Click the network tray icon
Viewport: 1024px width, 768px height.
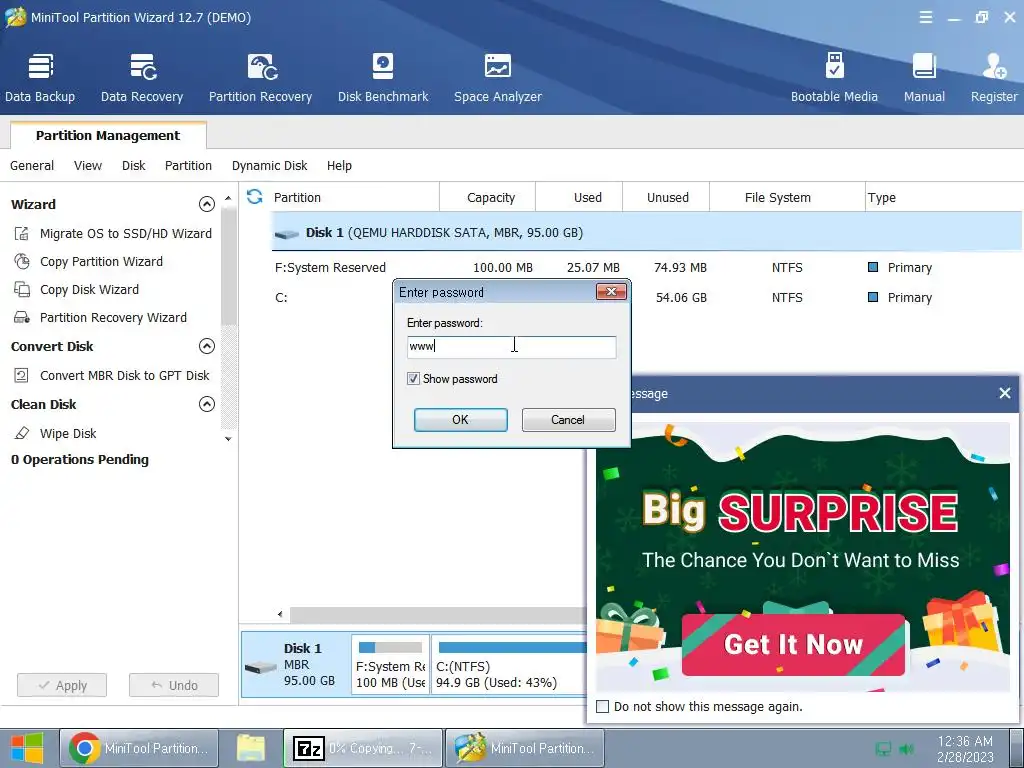click(883, 749)
